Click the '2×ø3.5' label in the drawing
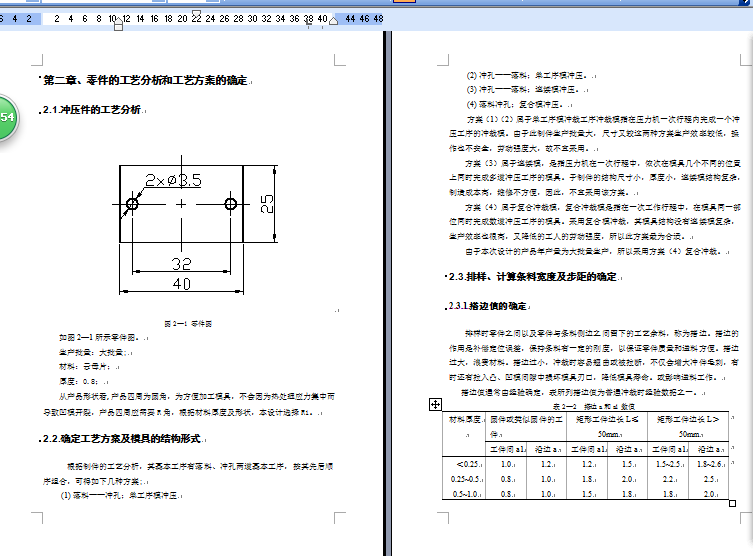Viewport: 753px width, 556px height. 173,181
